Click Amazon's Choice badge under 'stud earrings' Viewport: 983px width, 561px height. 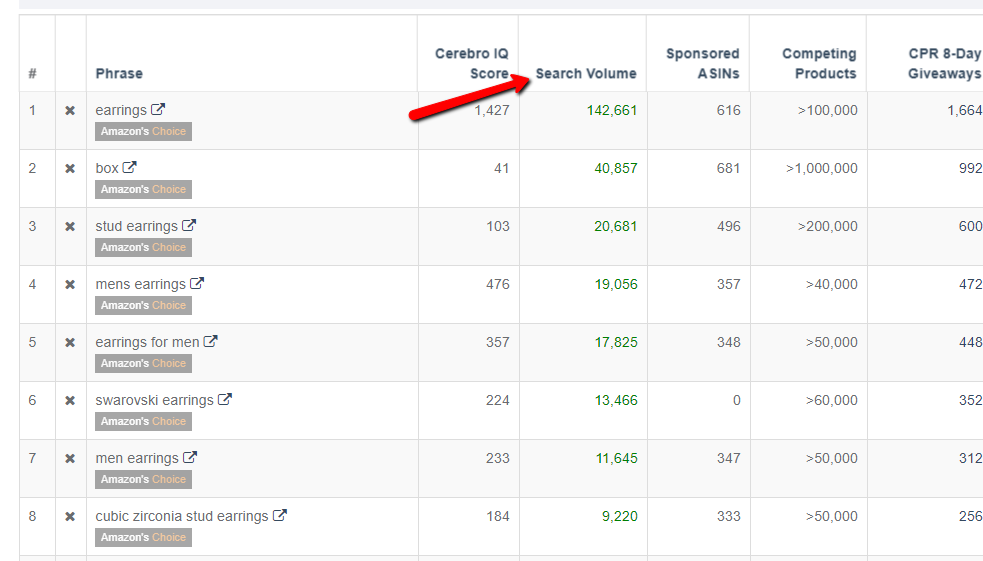[144, 248]
